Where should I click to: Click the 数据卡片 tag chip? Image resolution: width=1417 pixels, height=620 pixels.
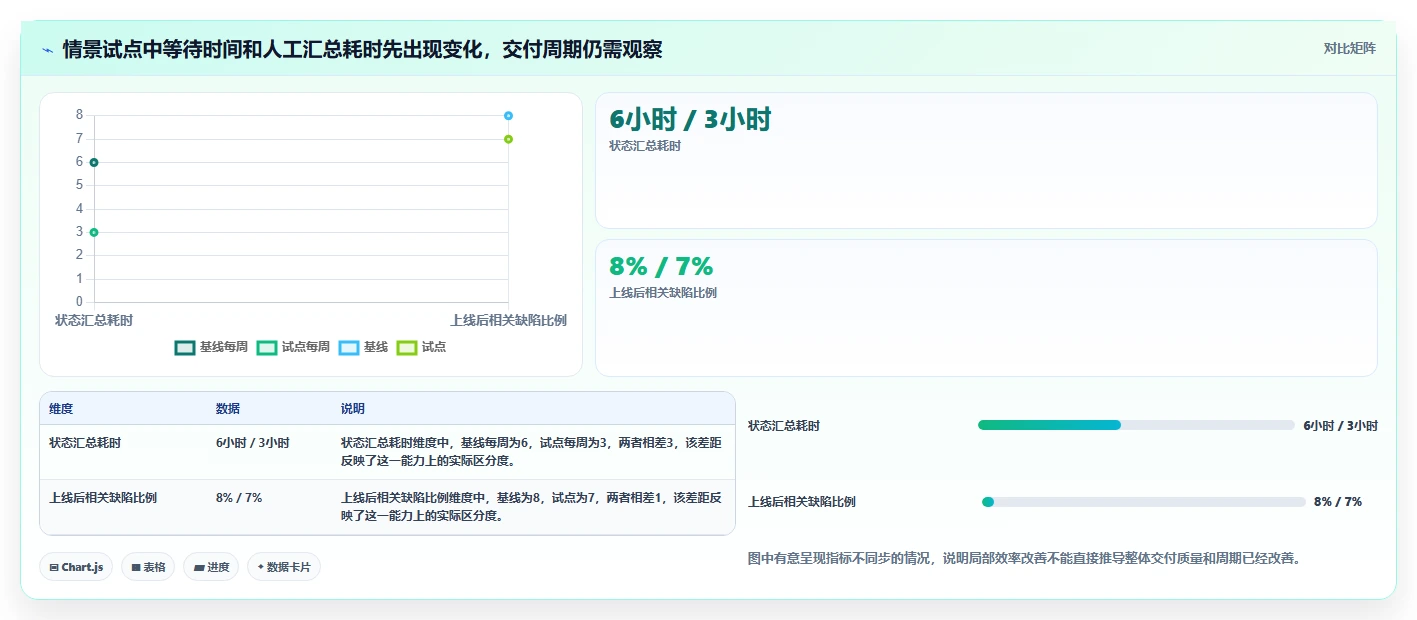[x=284, y=567]
